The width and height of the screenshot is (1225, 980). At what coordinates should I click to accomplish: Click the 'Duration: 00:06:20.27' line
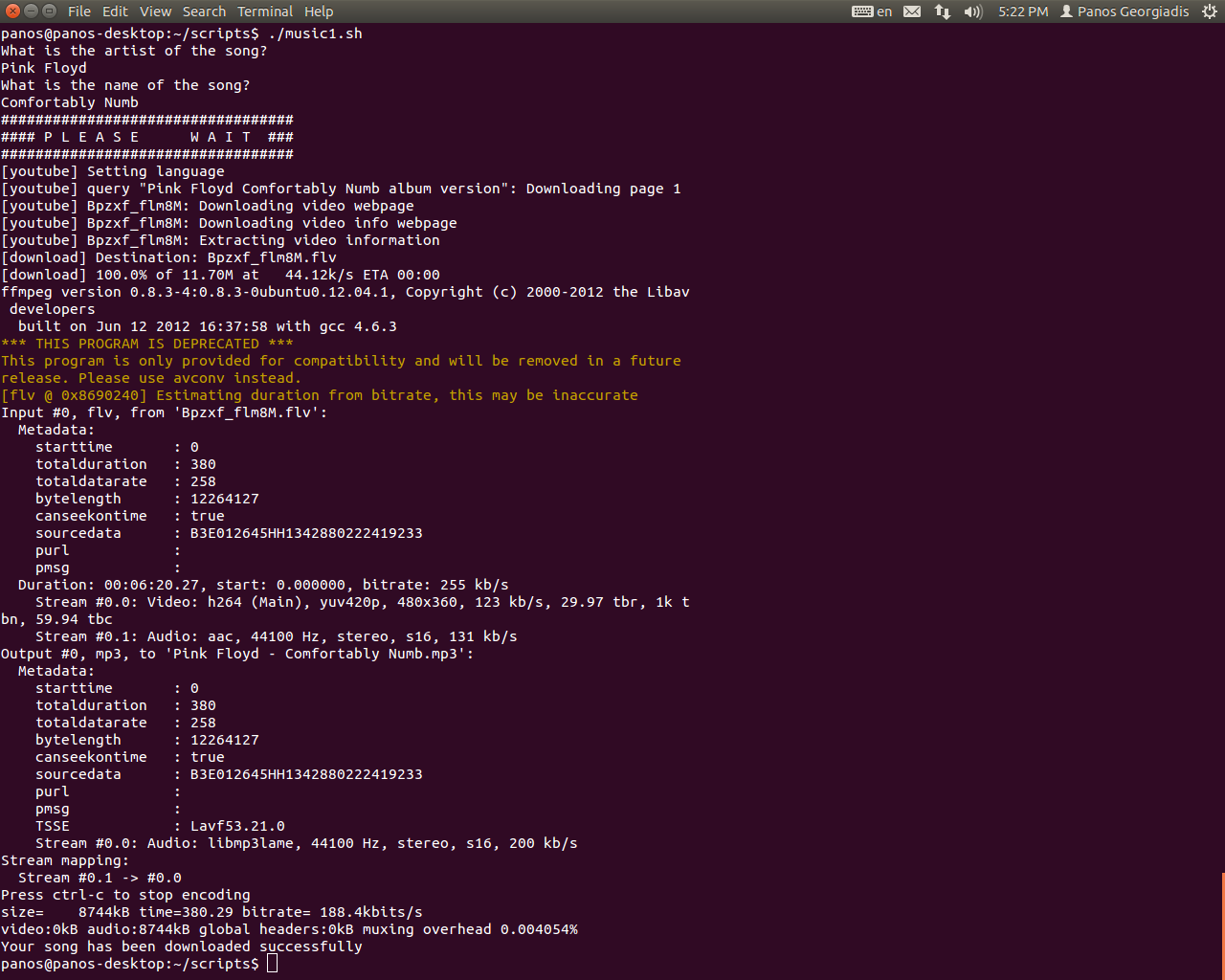click(263, 585)
